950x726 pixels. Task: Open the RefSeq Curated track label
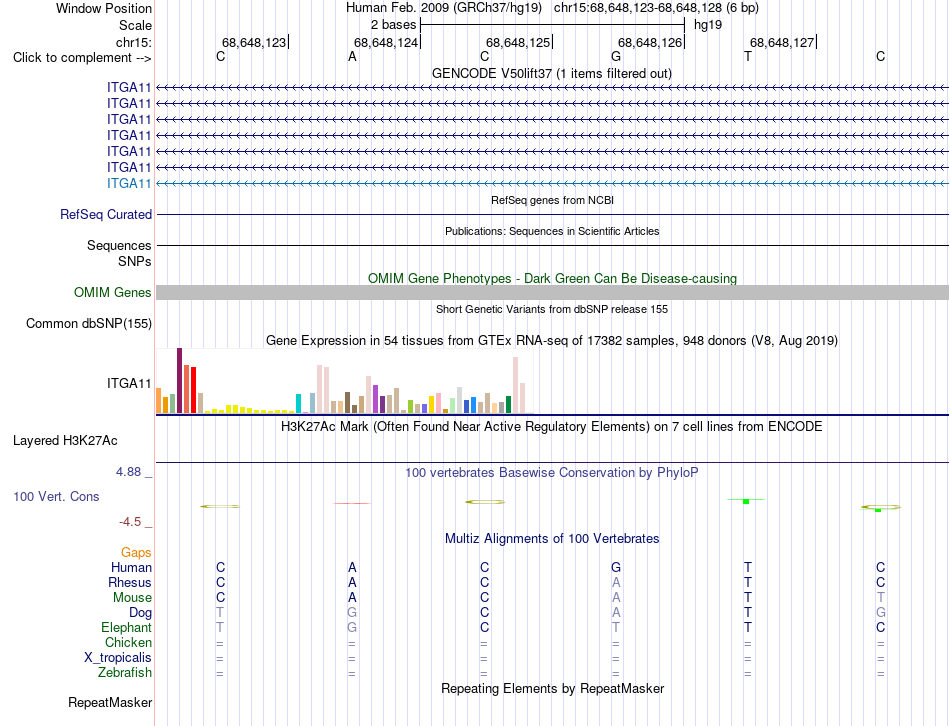106,215
